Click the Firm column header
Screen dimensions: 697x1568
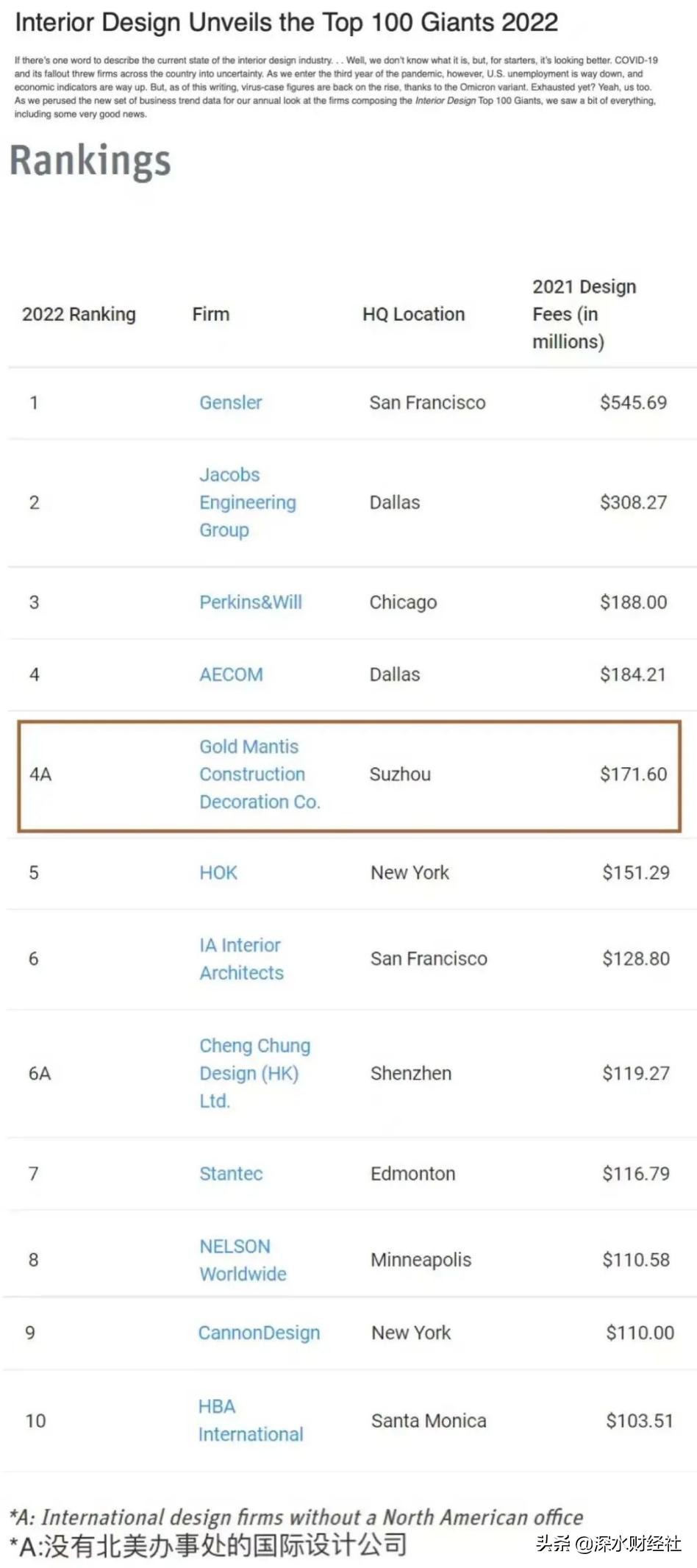[x=211, y=315]
